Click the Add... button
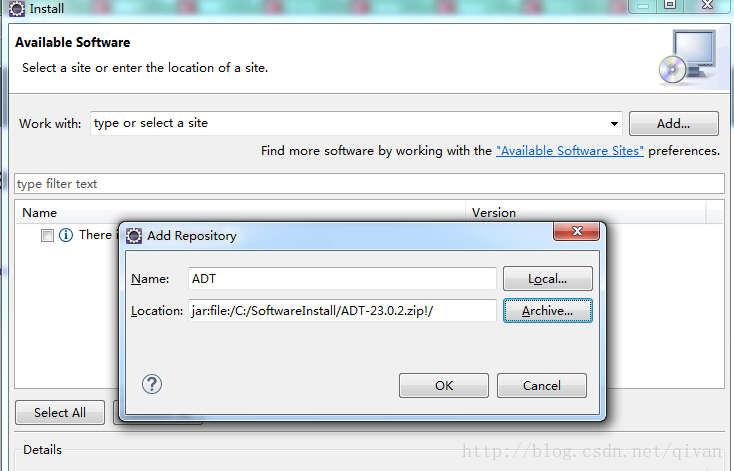734x471 pixels. click(x=674, y=124)
